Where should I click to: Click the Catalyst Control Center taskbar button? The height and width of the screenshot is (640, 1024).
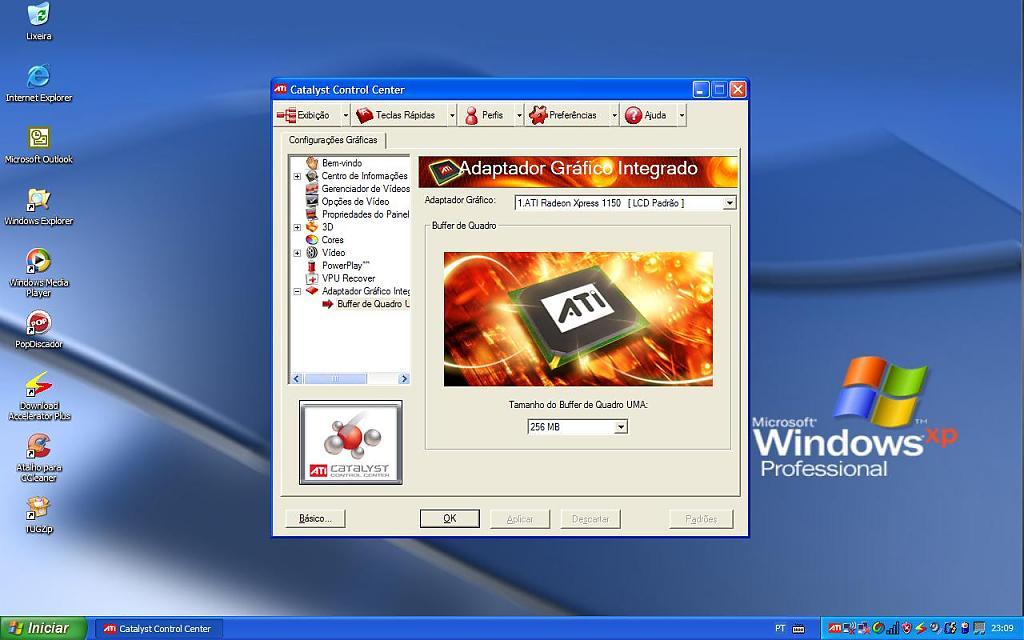tap(159, 629)
